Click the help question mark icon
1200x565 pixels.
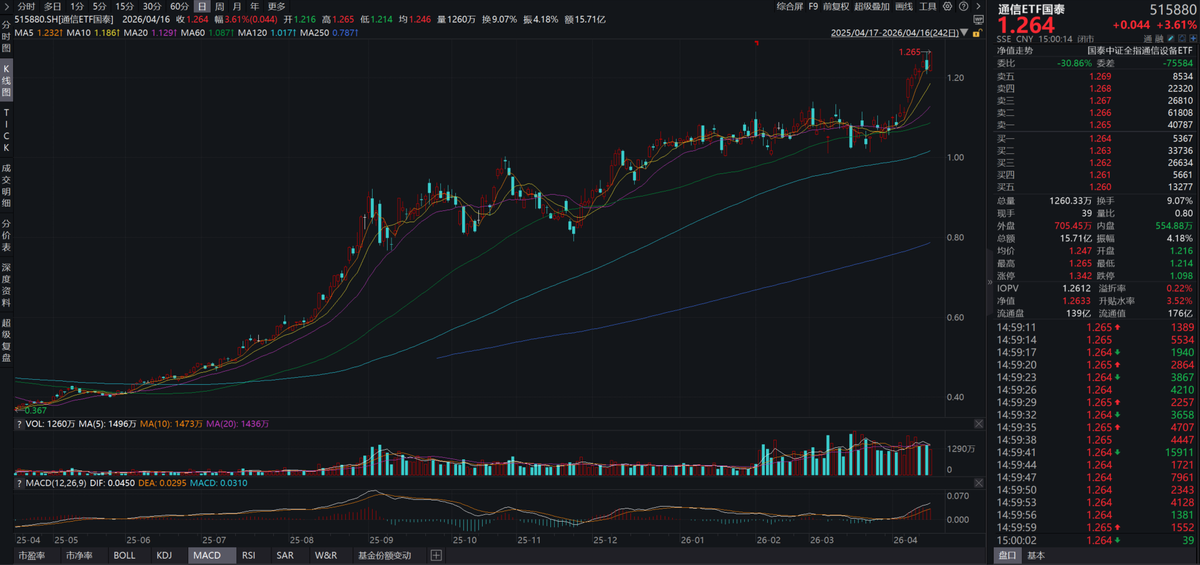tap(962, 6)
